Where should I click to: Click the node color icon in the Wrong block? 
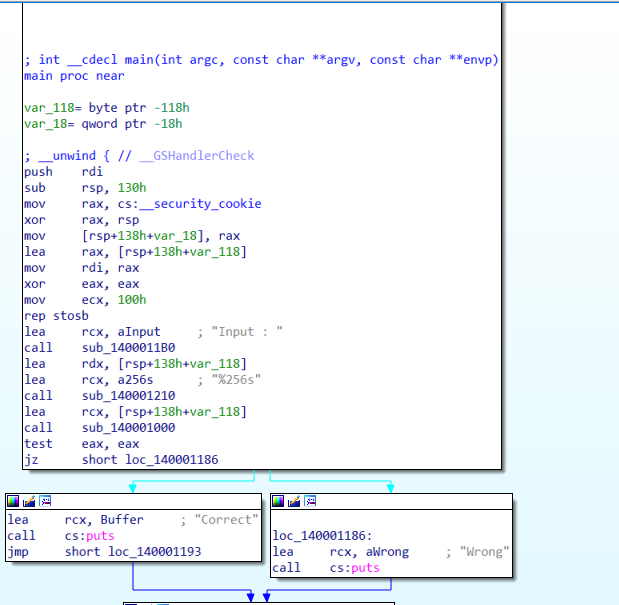point(278,501)
